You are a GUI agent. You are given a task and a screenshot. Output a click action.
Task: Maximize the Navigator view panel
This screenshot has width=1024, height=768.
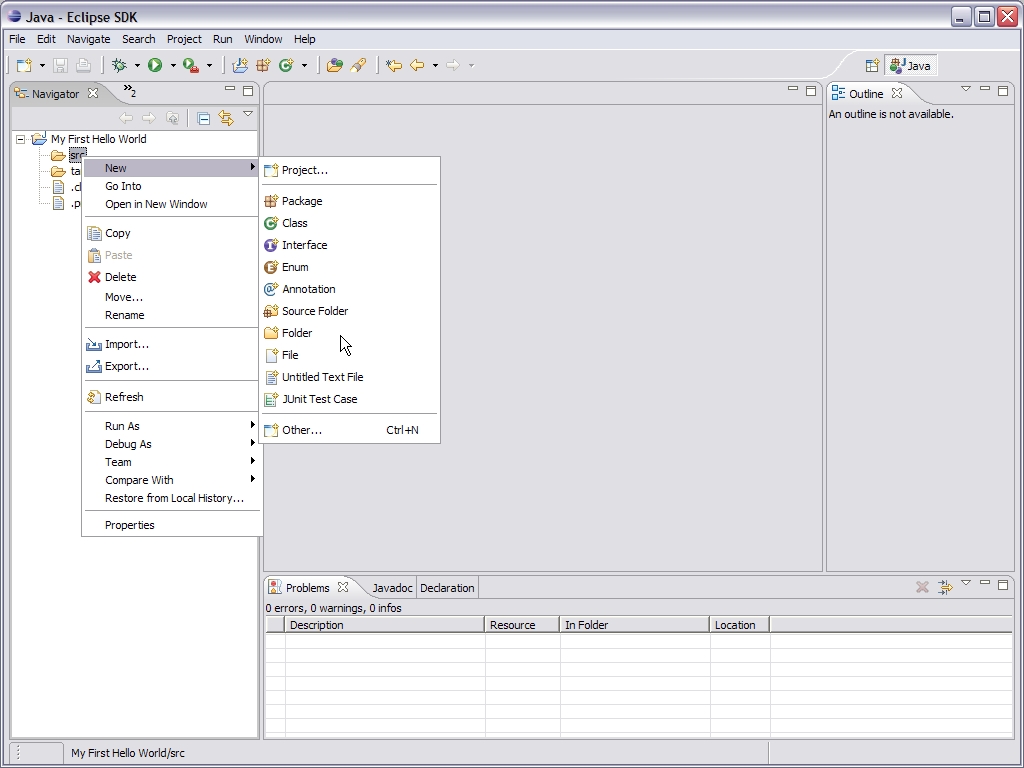pyautogui.click(x=248, y=91)
